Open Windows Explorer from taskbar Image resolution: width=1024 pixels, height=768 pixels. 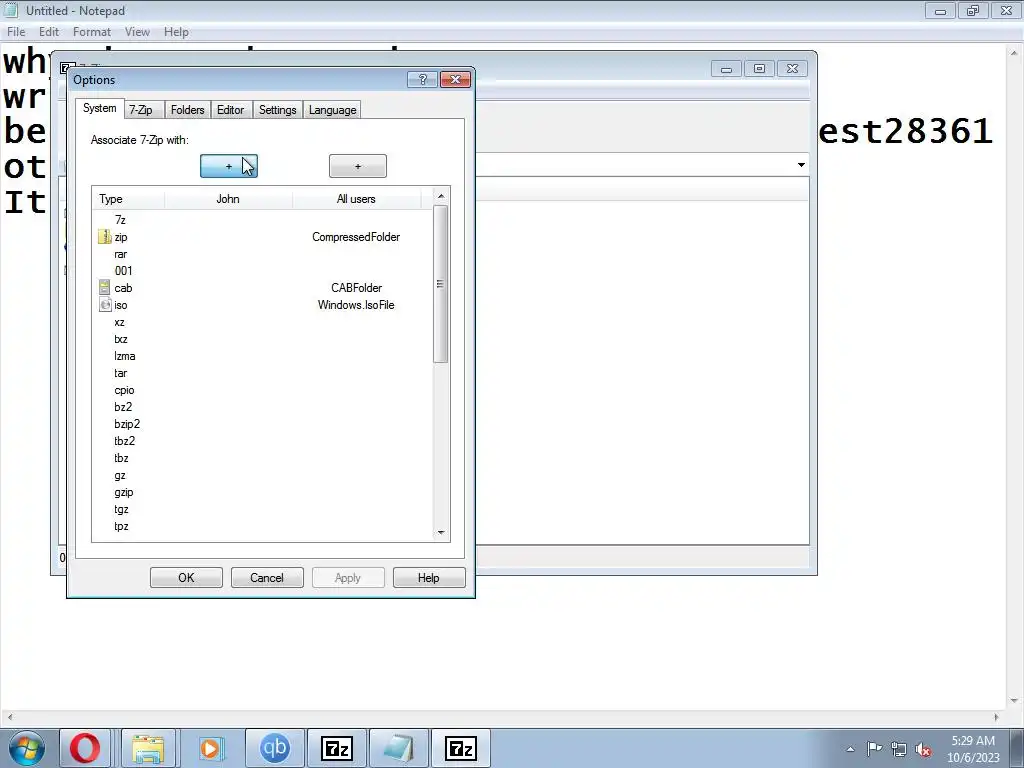coord(148,748)
